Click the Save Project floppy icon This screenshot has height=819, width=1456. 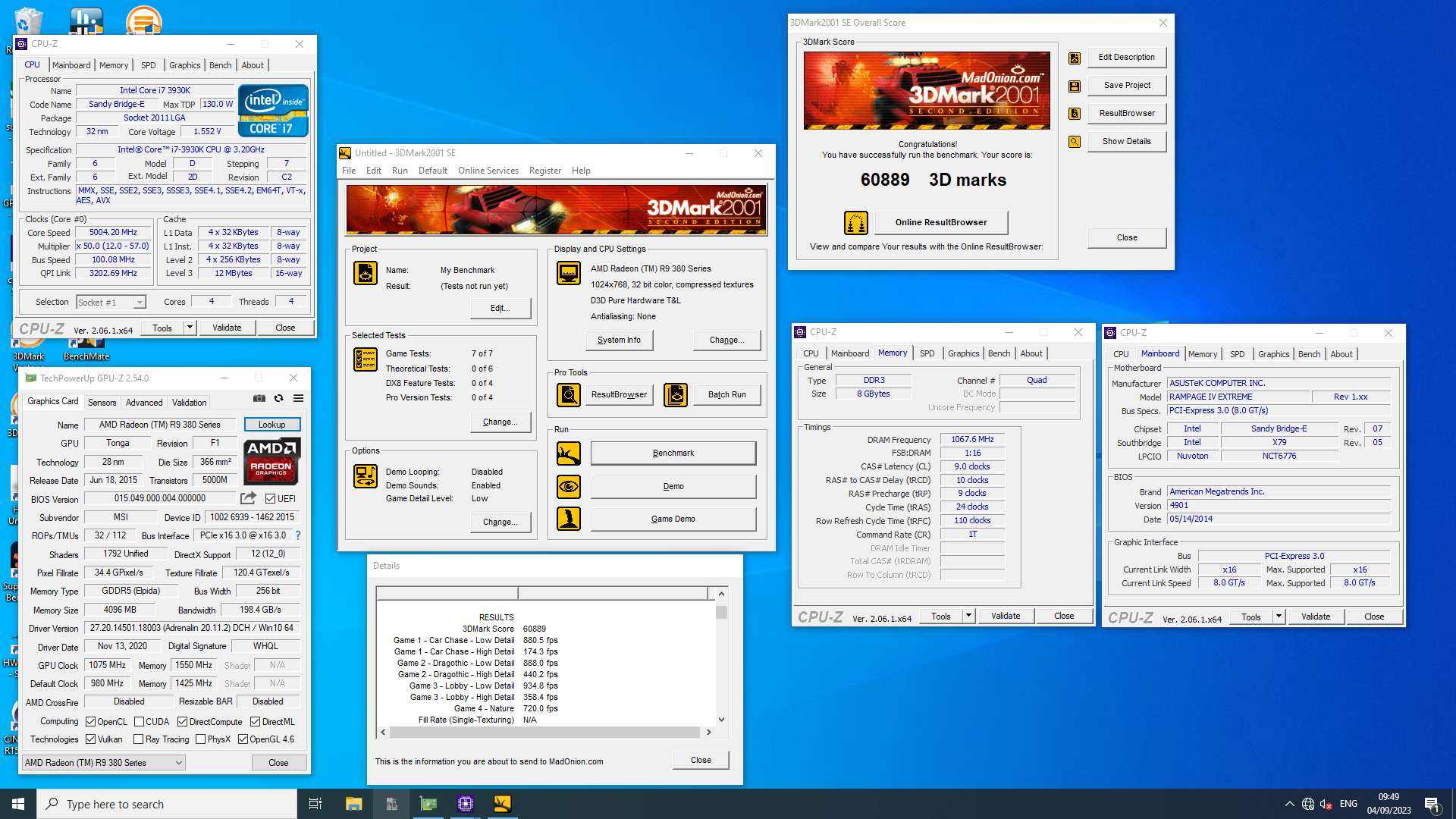click(1075, 86)
